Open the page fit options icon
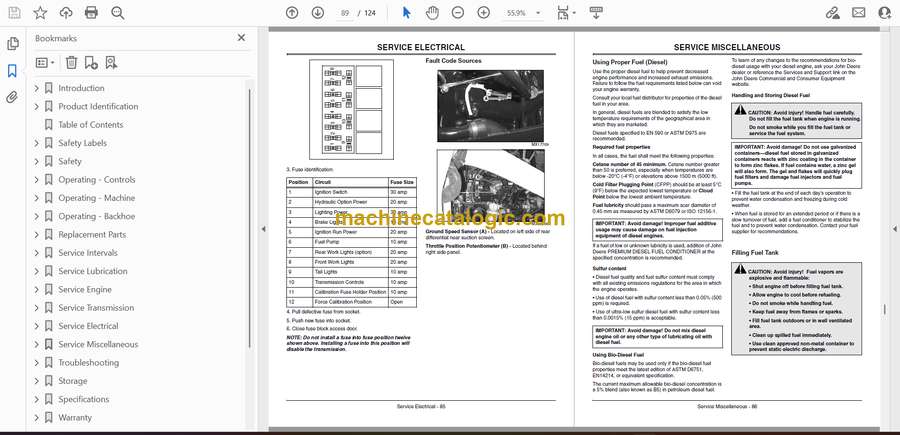900x435 pixels. (x=566, y=13)
